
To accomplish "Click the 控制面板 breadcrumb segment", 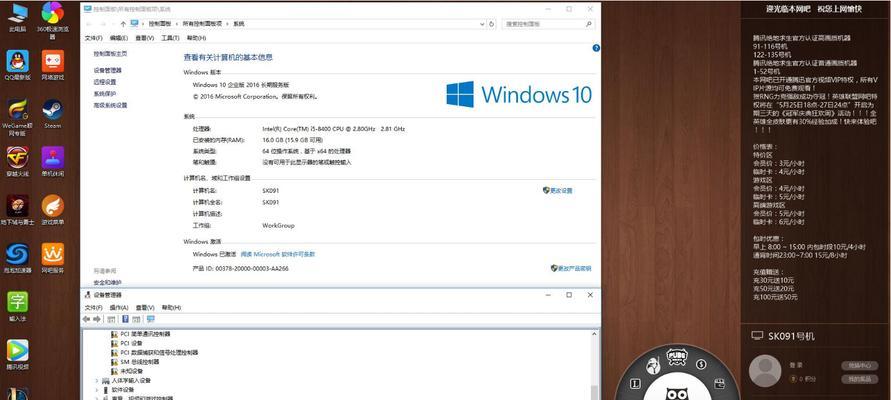I will coord(162,24).
